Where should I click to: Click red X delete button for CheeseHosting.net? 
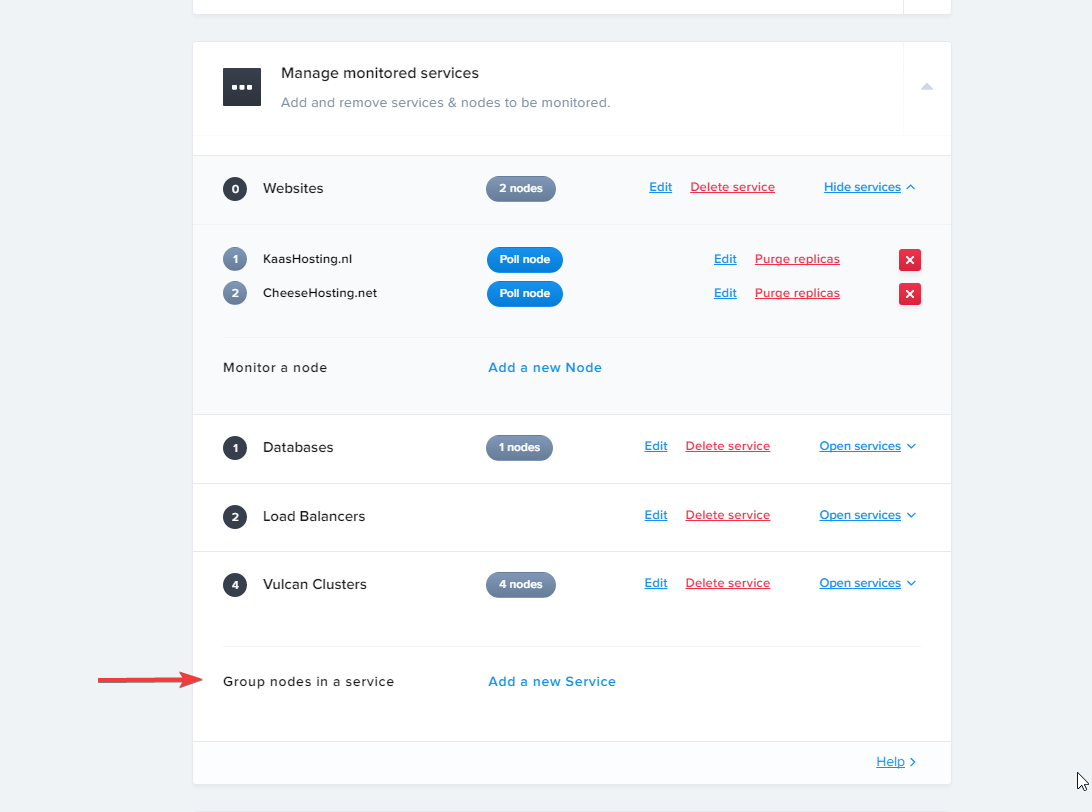(909, 294)
